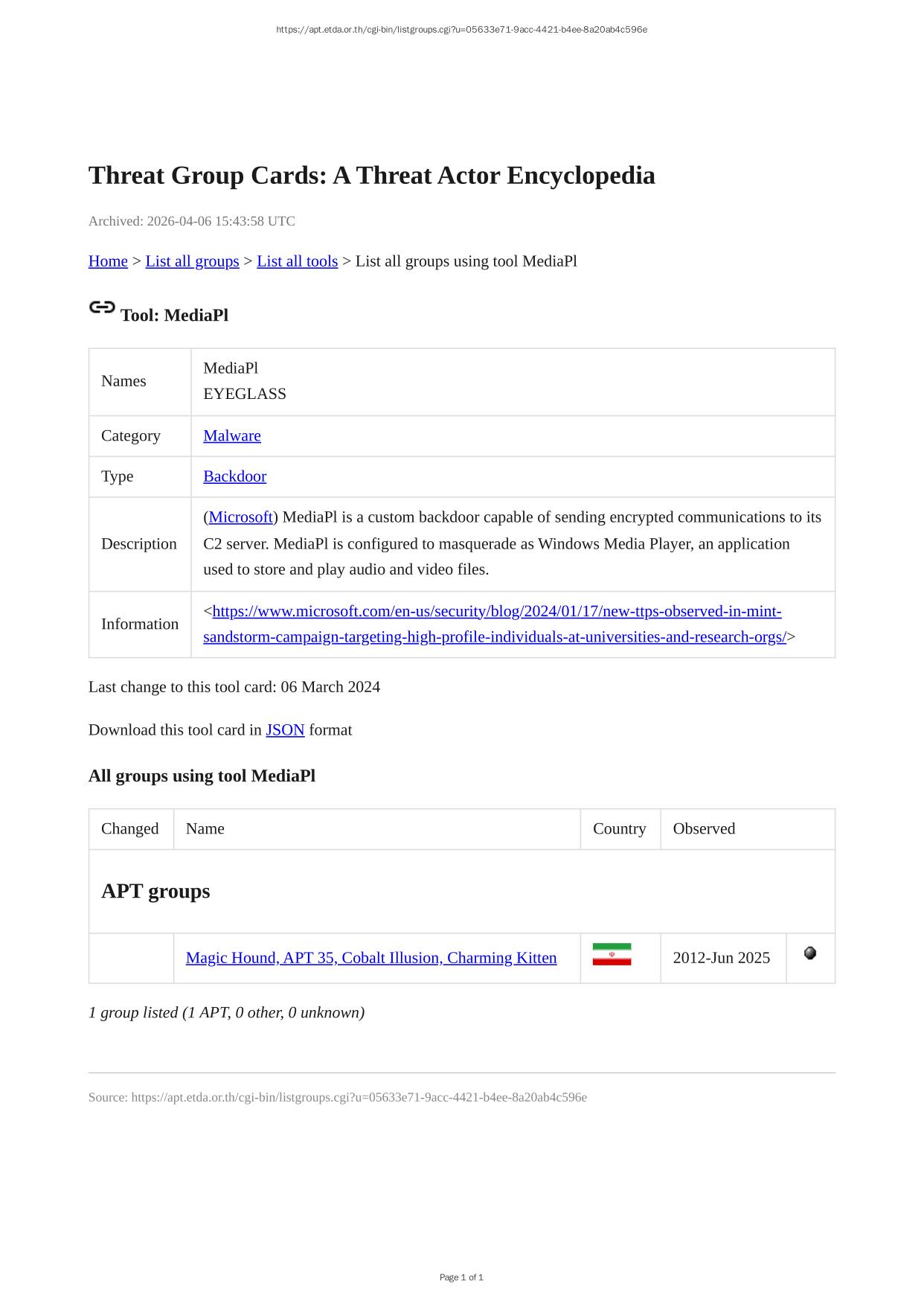Download the tool card via JSON link
Image resolution: width=924 pixels, height=1307 pixels.
285,729
